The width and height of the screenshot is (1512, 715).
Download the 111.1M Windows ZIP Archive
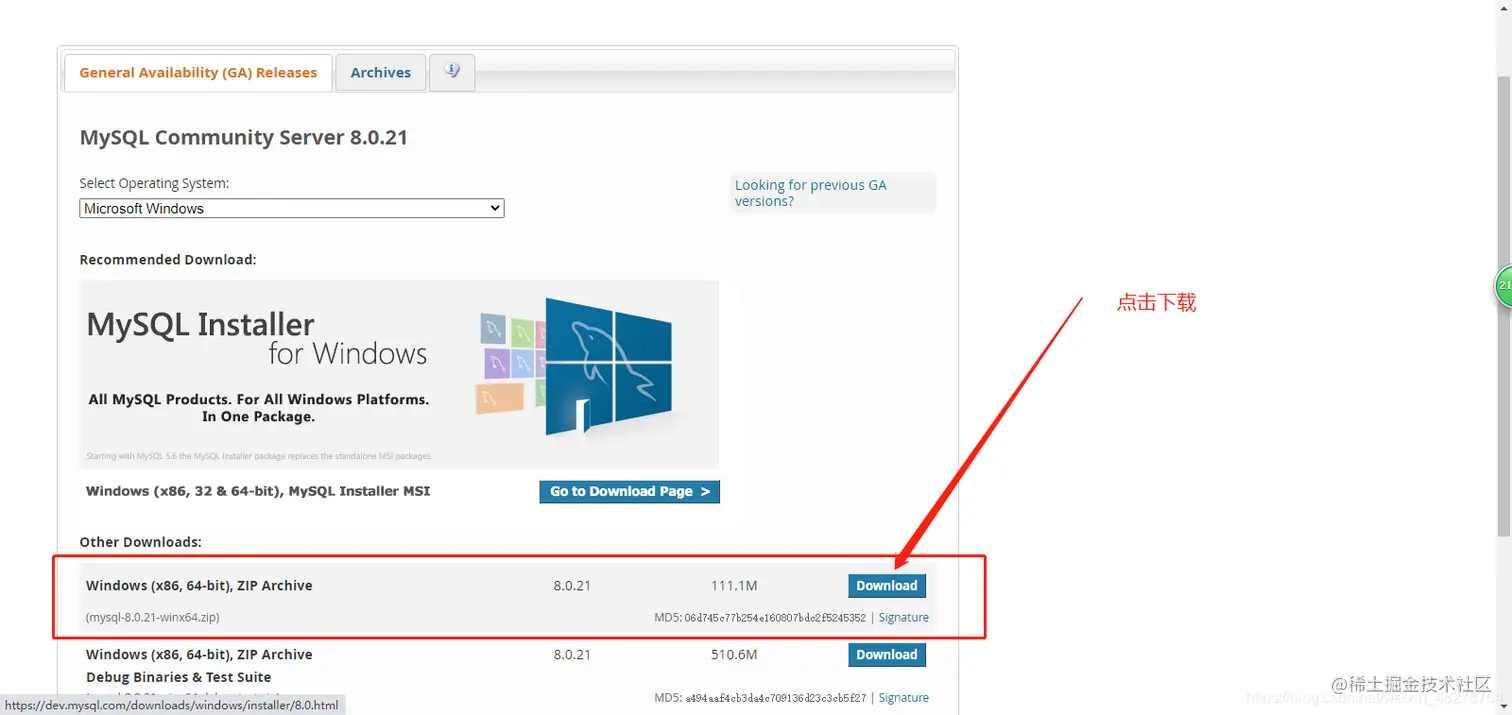[x=886, y=586]
